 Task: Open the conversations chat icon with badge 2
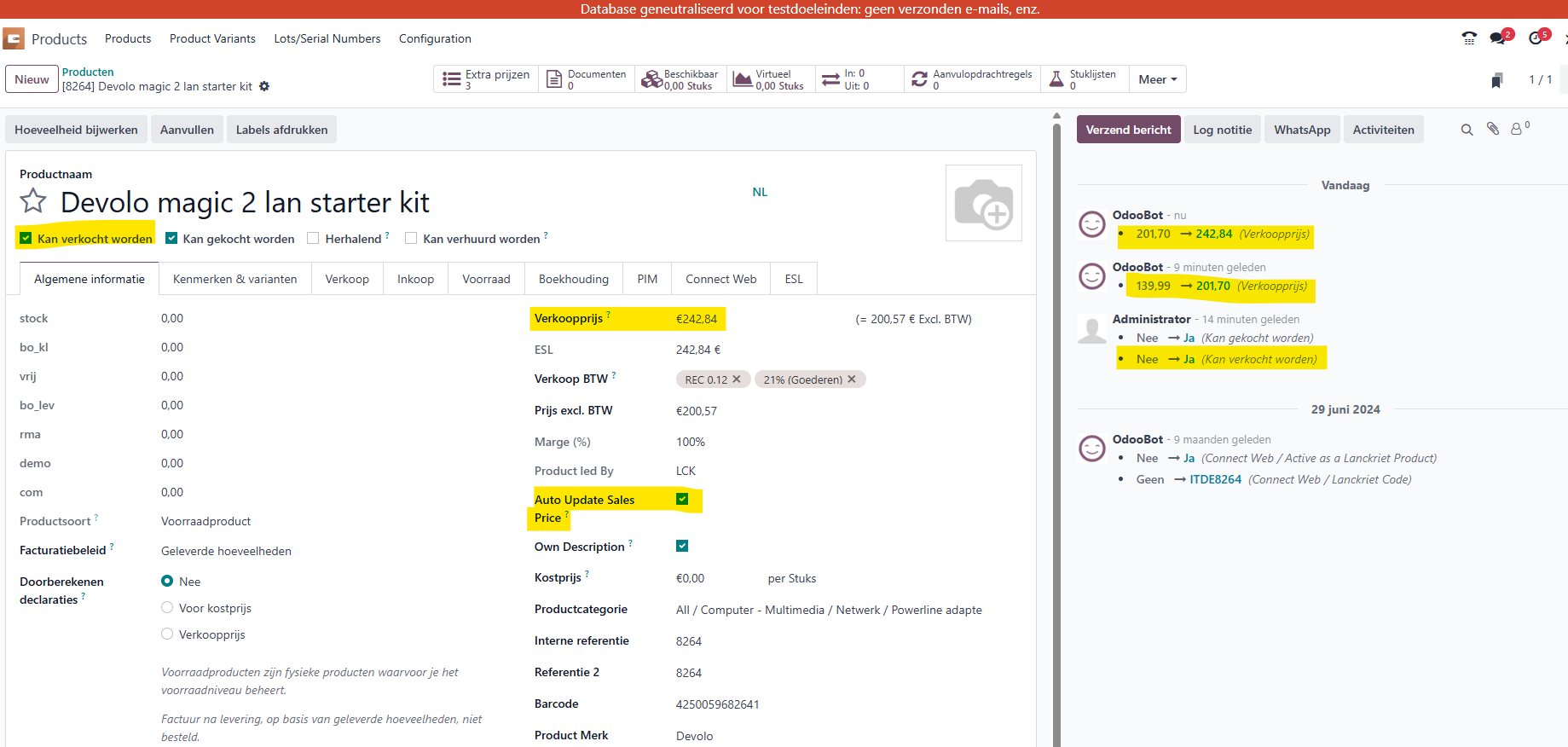[x=1498, y=38]
